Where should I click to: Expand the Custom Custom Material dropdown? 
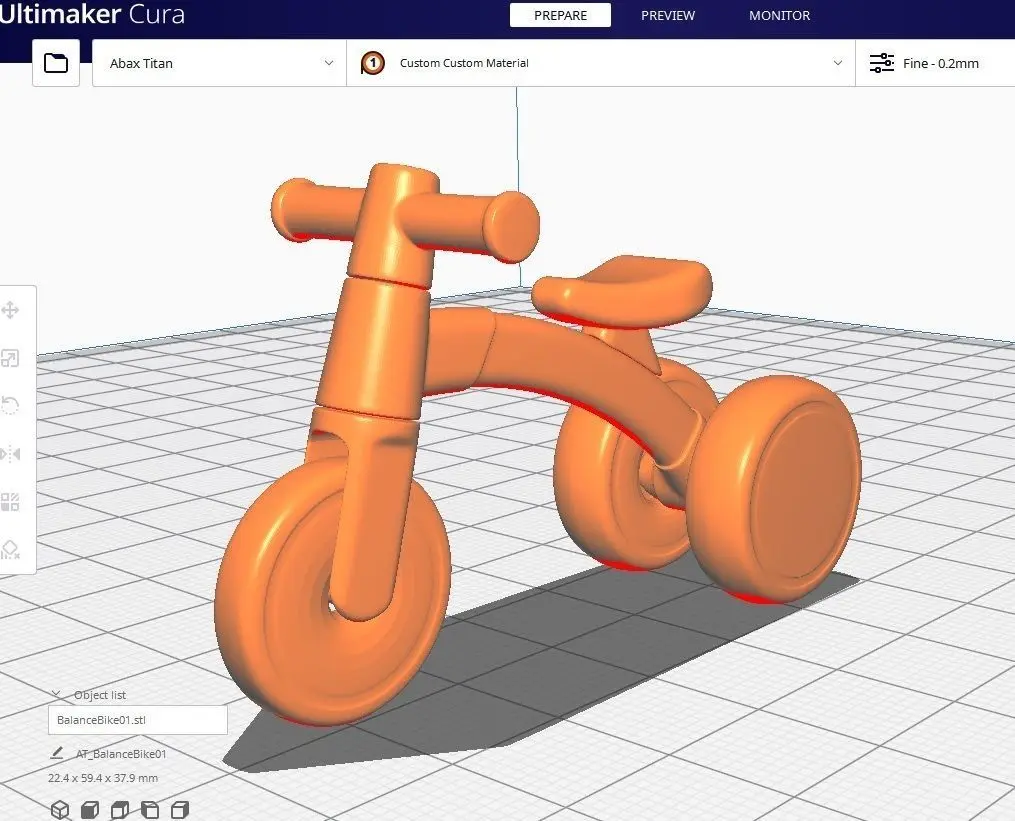[601, 63]
